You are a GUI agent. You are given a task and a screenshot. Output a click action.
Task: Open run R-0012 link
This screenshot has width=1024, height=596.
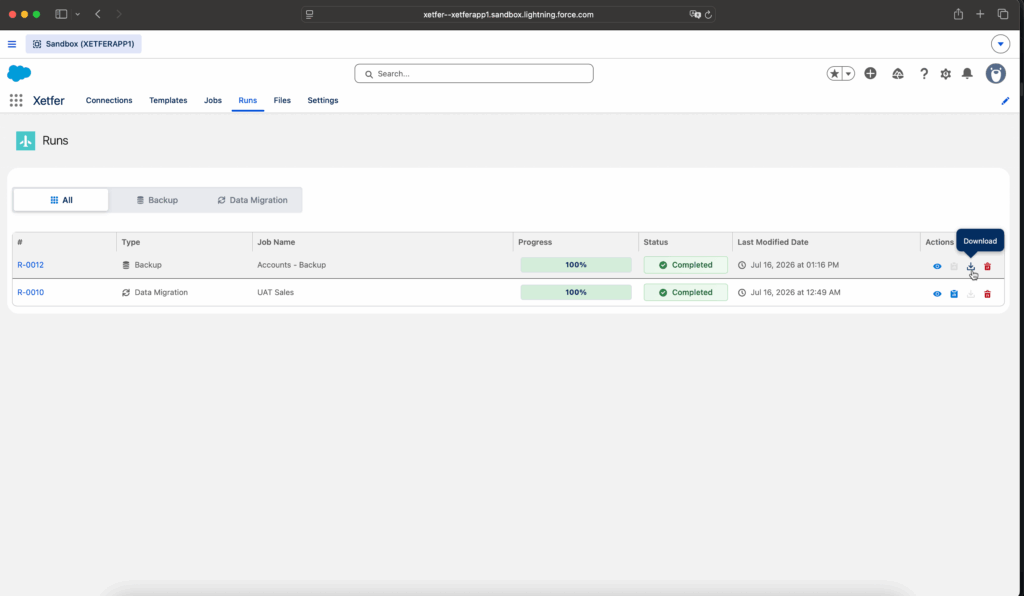coord(31,265)
